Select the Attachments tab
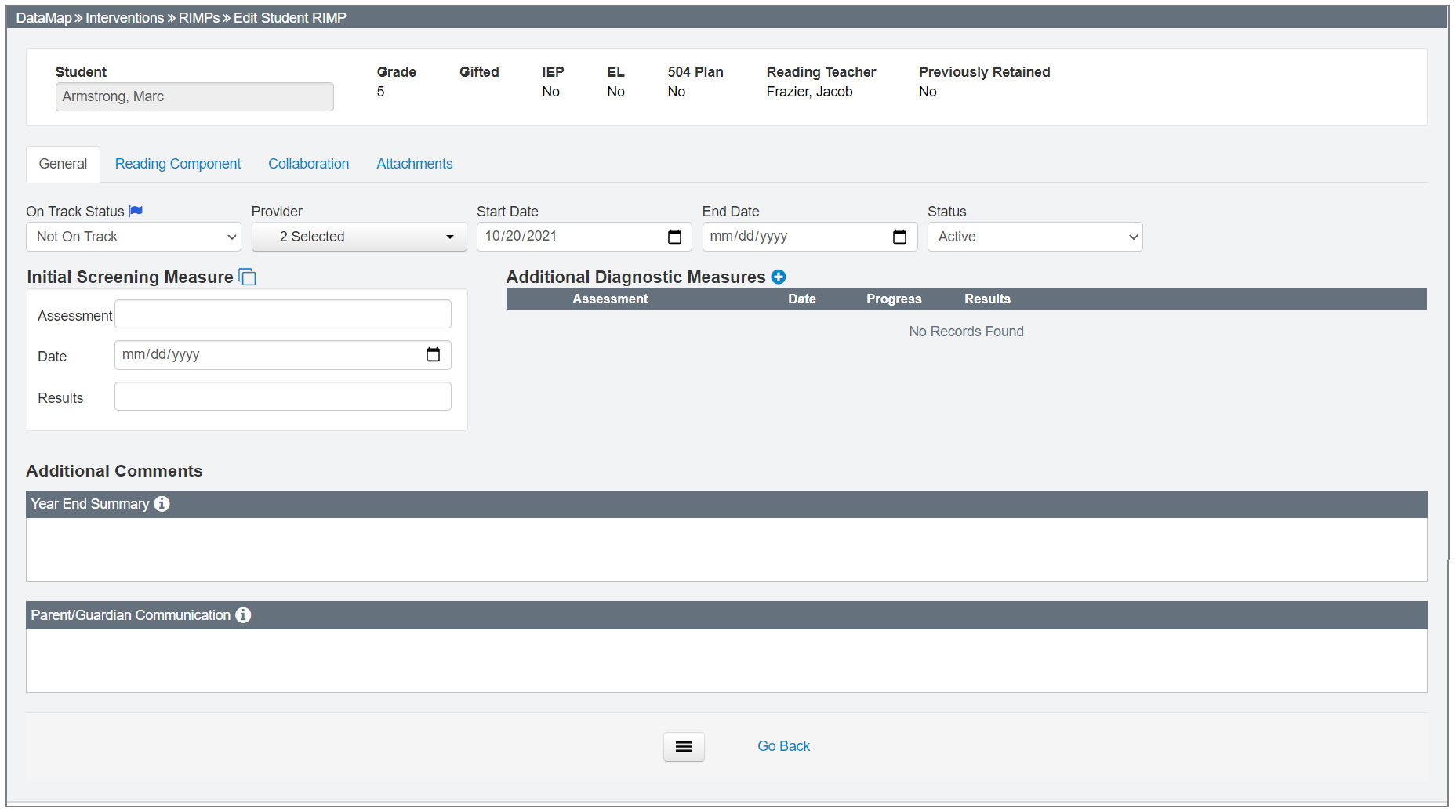Viewport: 1456px width, 812px height. [x=414, y=164]
